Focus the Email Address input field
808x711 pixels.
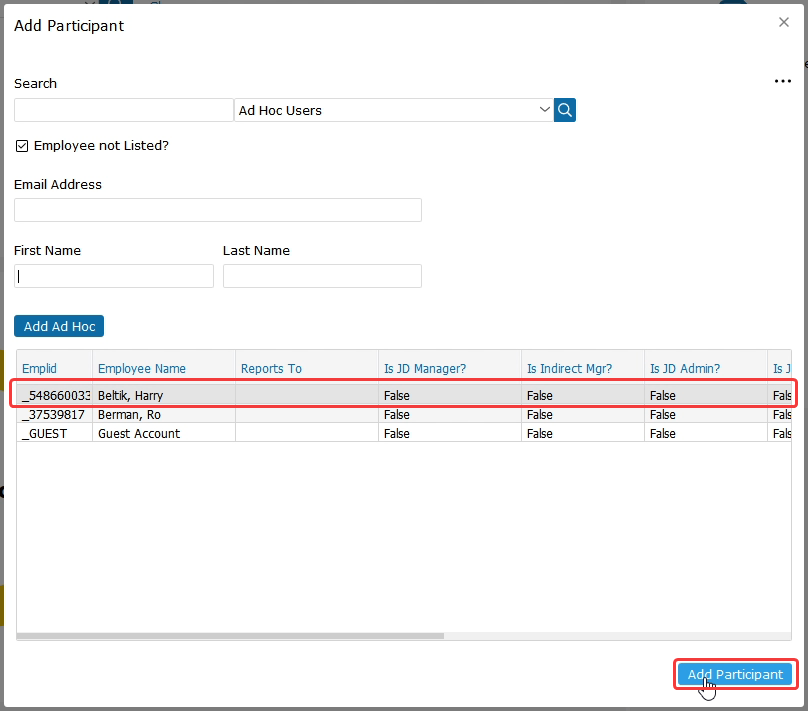217,210
